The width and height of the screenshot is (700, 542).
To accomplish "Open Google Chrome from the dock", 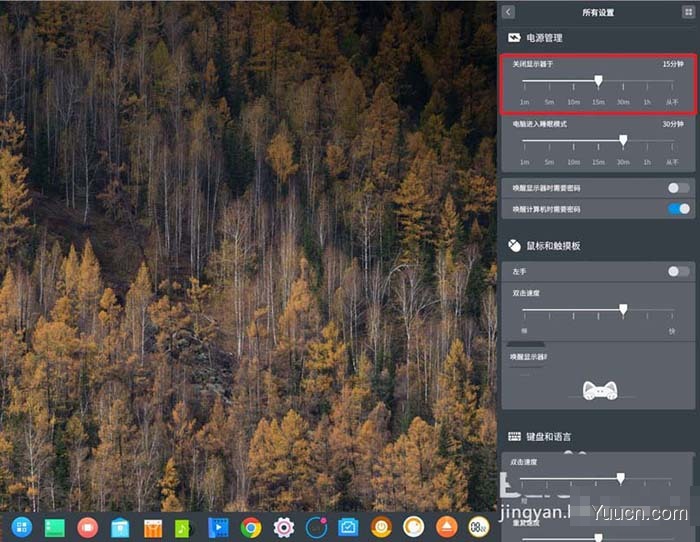I will pos(251,528).
